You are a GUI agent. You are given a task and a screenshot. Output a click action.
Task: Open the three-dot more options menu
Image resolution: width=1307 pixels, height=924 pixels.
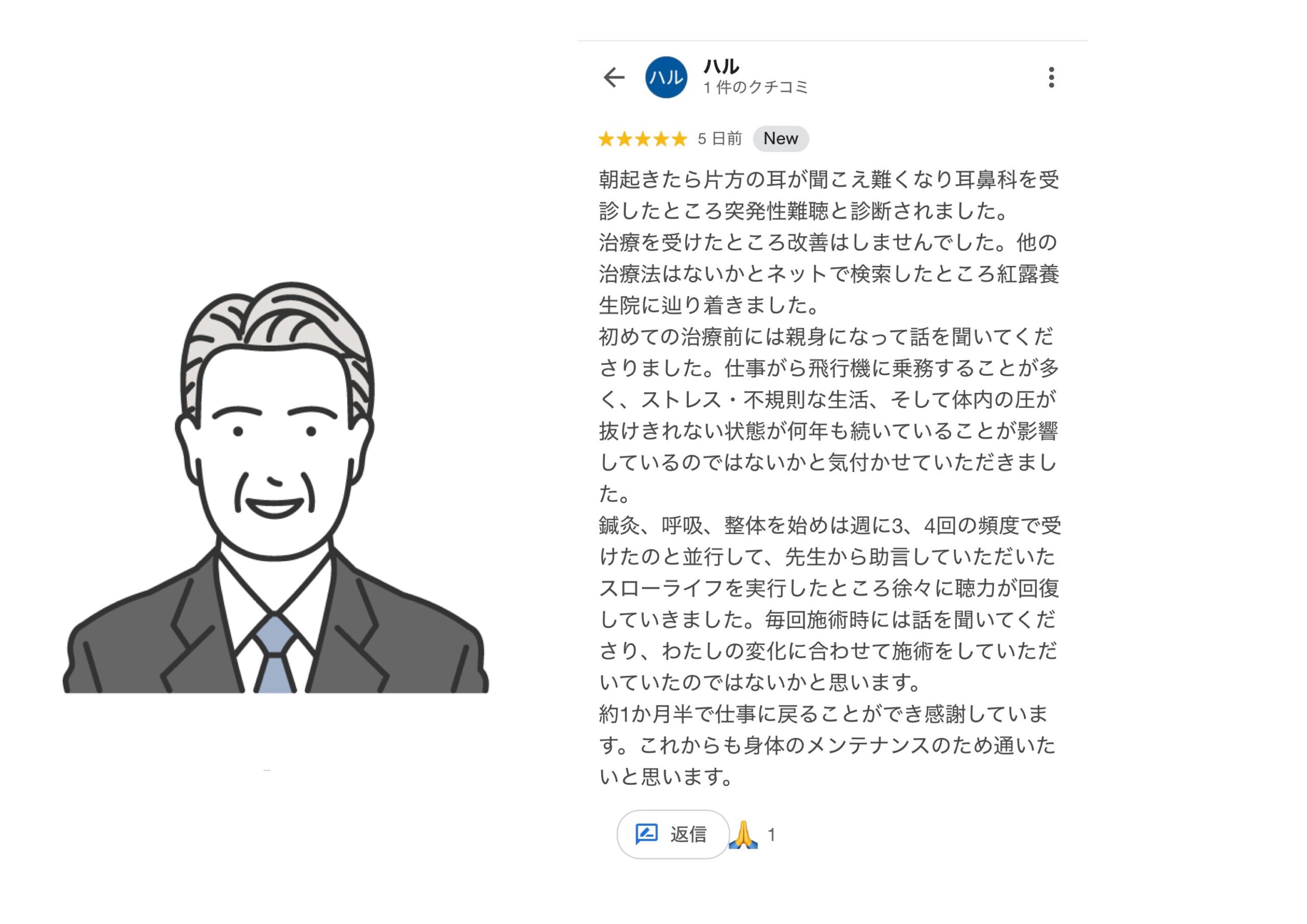coord(1051,78)
